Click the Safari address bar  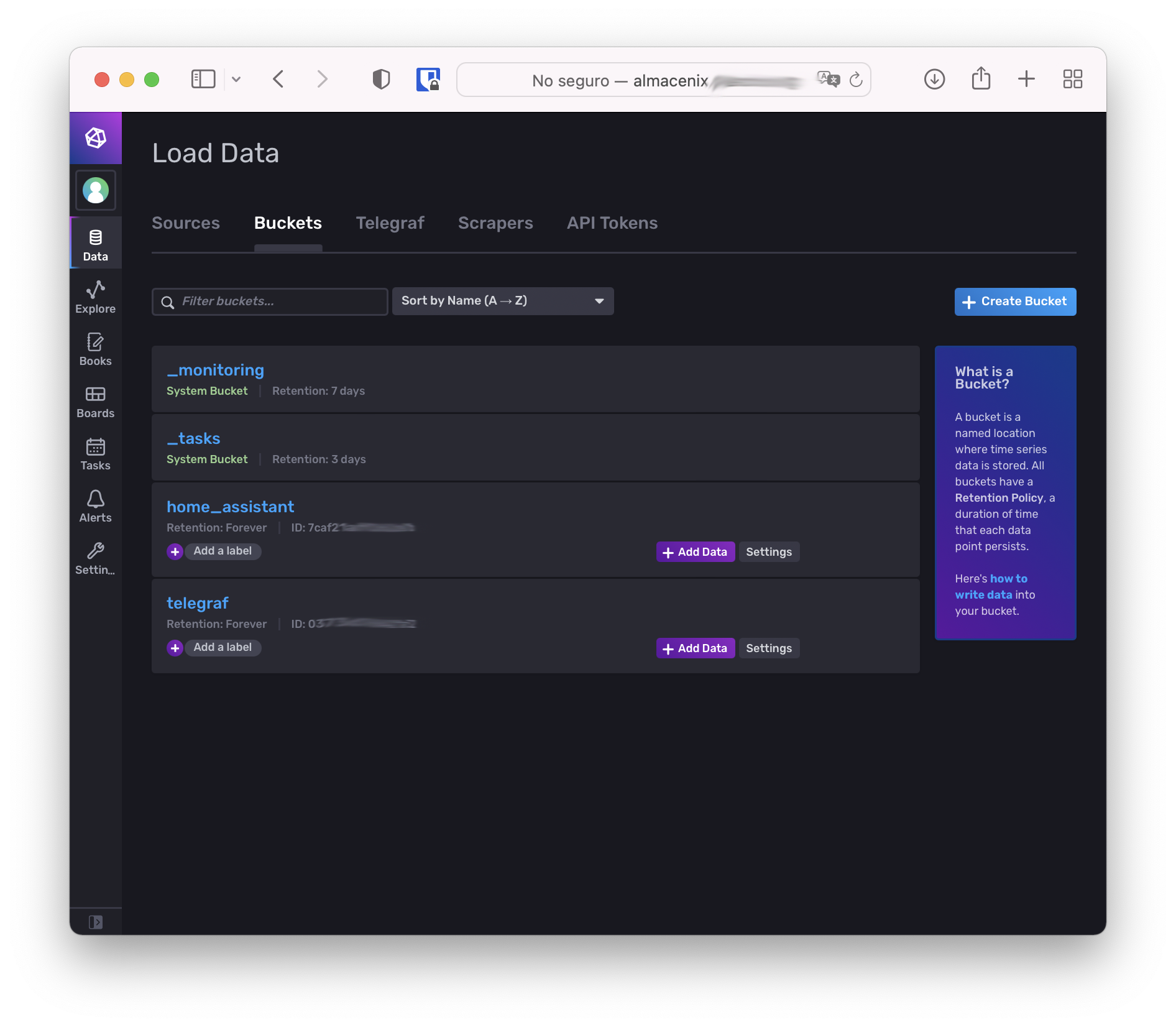pos(664,80)
